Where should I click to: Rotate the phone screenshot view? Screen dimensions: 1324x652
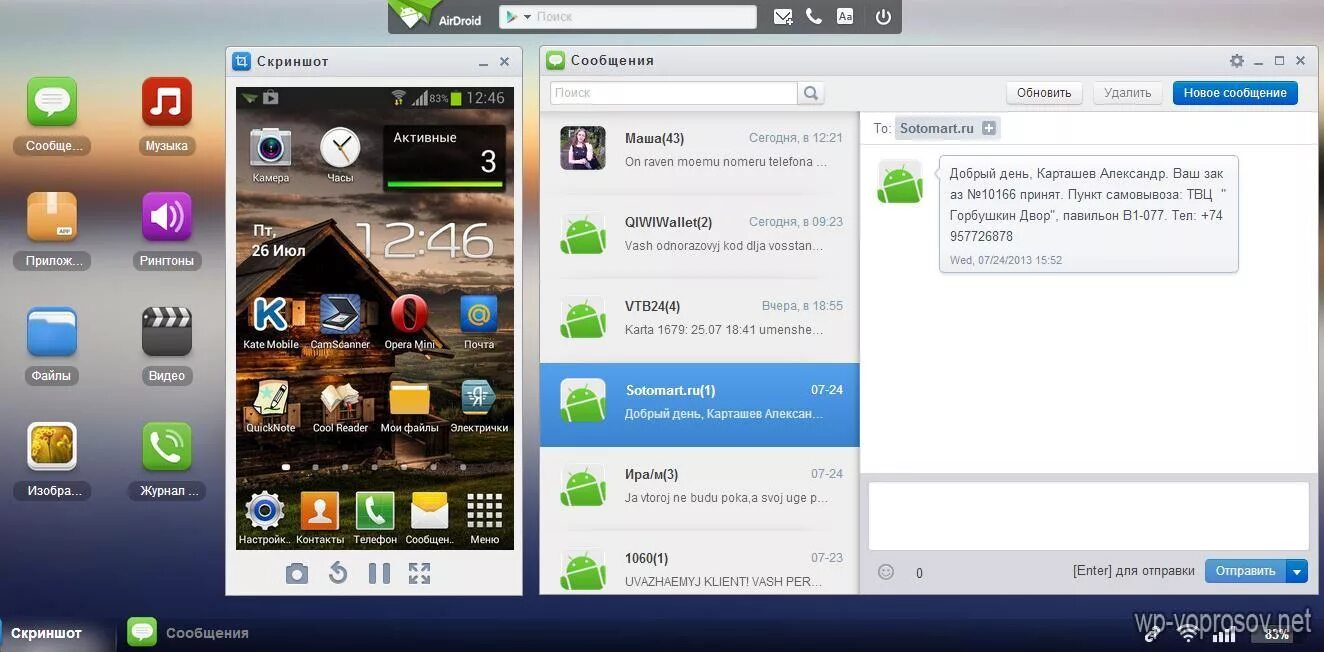(338, 573)
